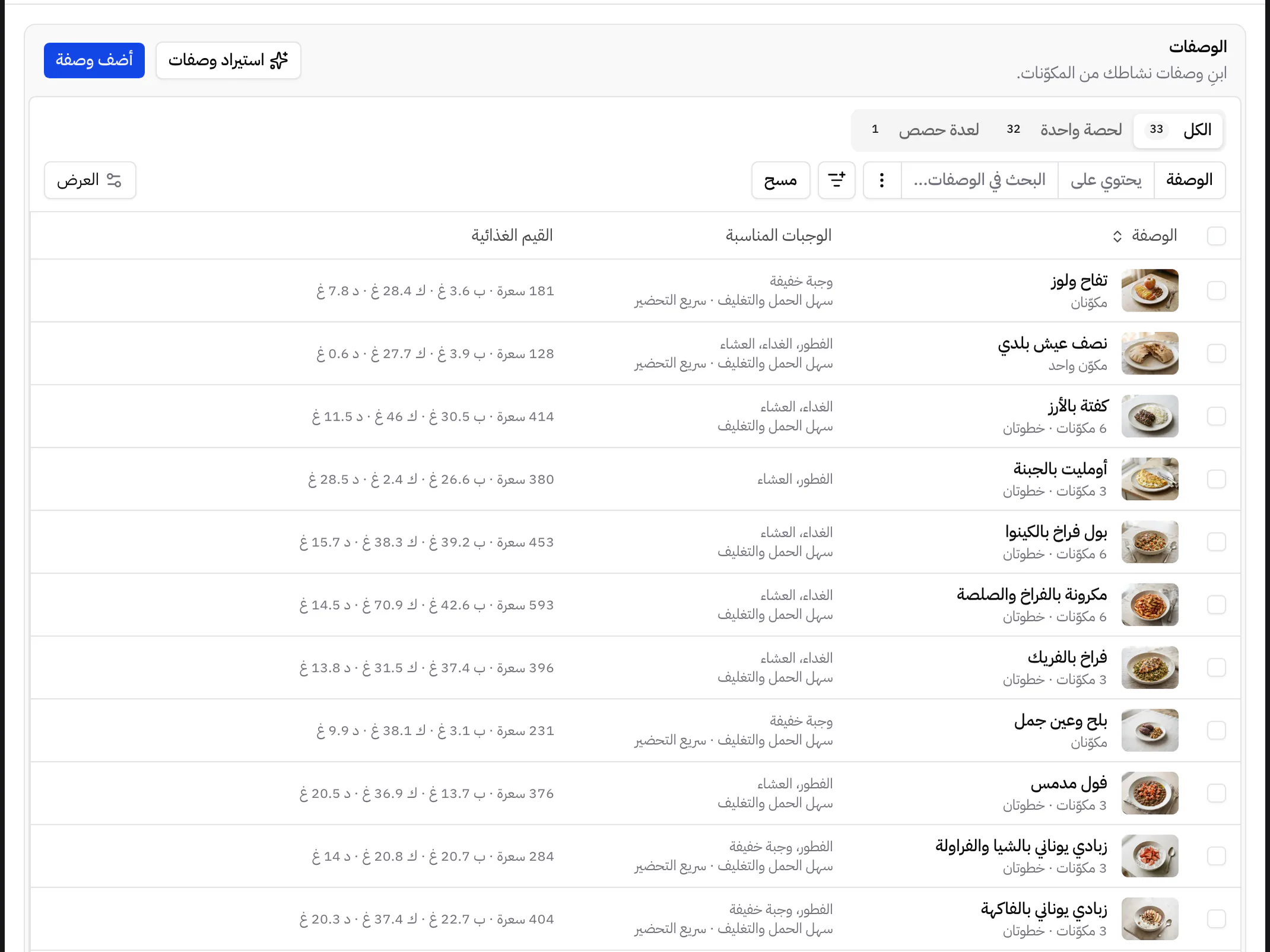
Task: Switch to لعدة حصص tab
Action: coord(925,130)
